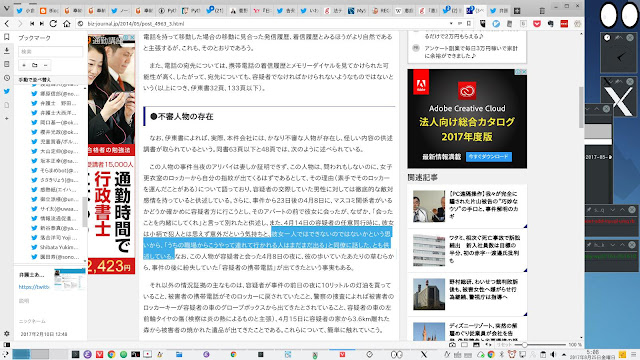This screenshot has height=360, width=640.
Task: Capture the page with camera icon
Action: [x=452, y=344]
